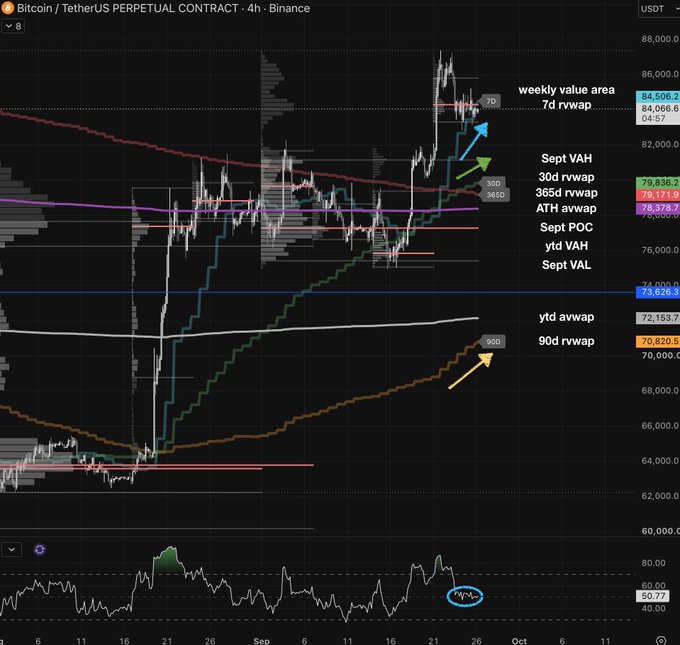Screen dimensions: 680x645
Task: Select the 'ATH avwap' text annotation
Action: click(566, 208)
